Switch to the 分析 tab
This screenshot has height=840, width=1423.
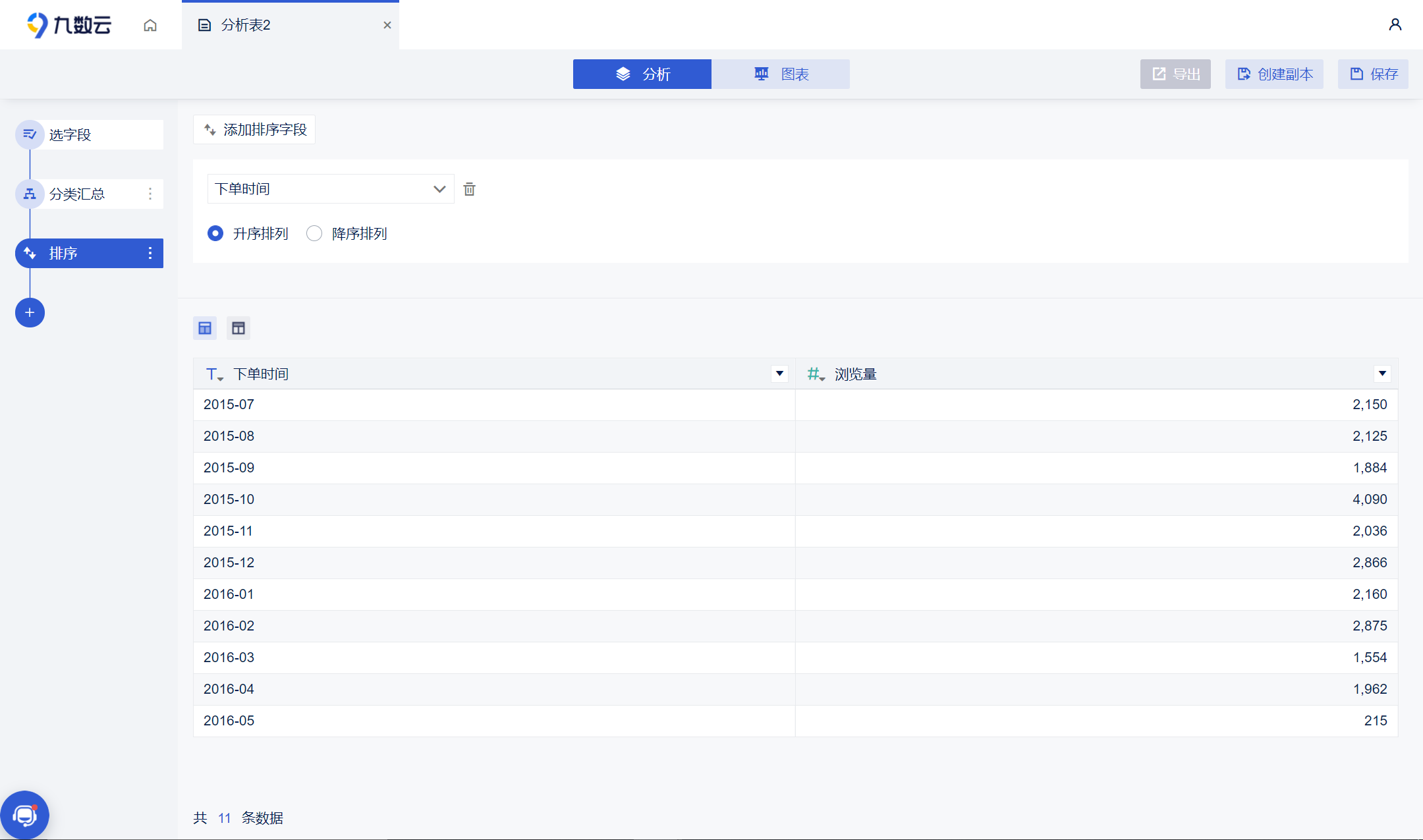coord(642,74)
